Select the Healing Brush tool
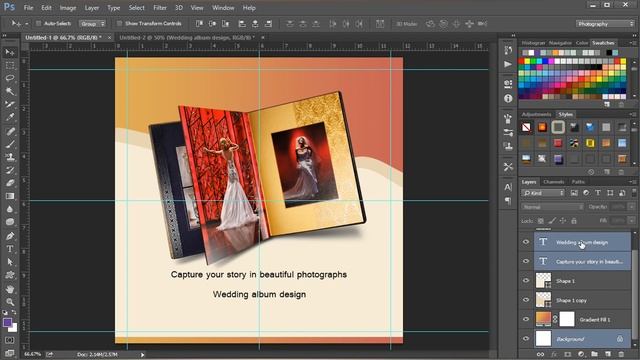The height and width of the screenshot is (360, 640). pyautogui.click(x=10, y=131)
